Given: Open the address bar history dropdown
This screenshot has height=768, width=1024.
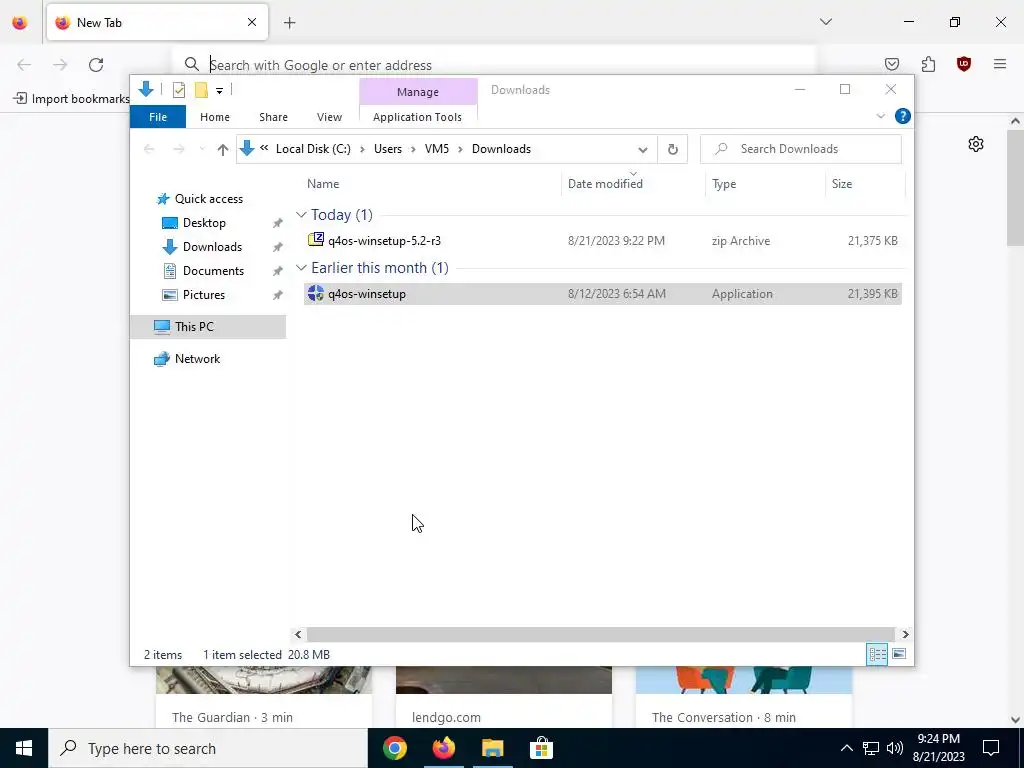Looking at the screenshot, I should [643, 150].
